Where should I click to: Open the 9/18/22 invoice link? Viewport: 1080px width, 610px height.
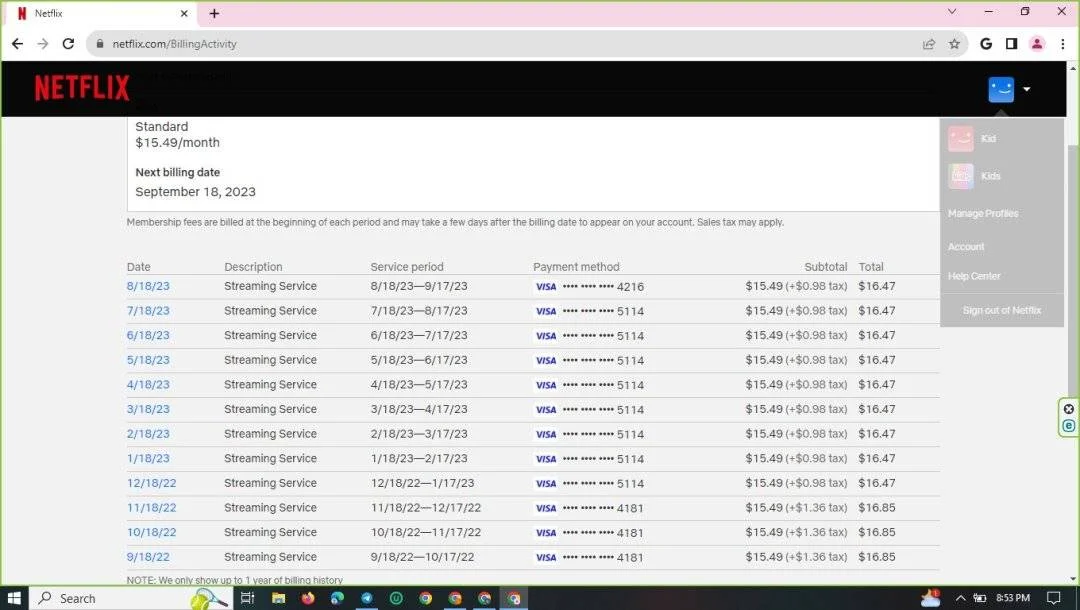148,557
